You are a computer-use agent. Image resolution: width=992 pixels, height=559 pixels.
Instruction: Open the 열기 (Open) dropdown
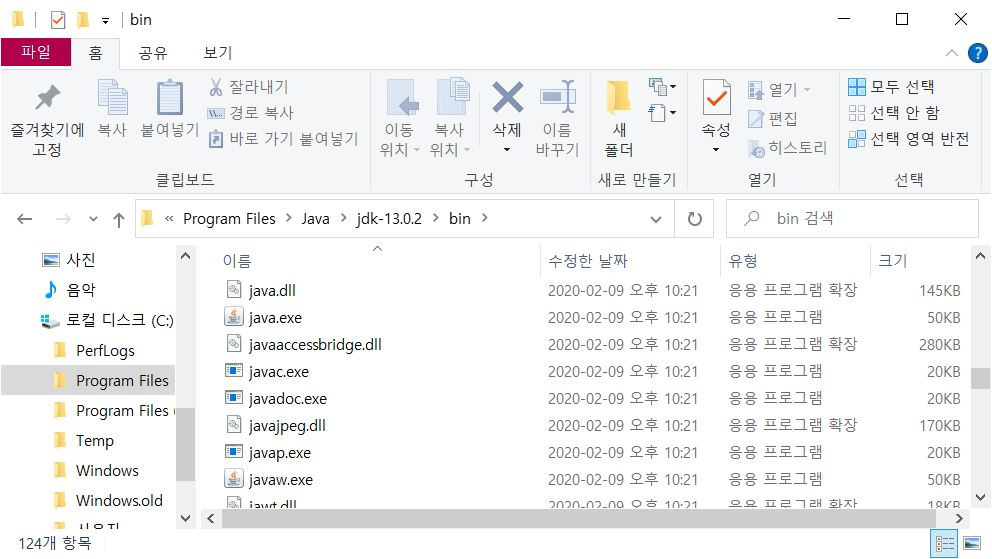pyautogui.click(x=807, y=90)
